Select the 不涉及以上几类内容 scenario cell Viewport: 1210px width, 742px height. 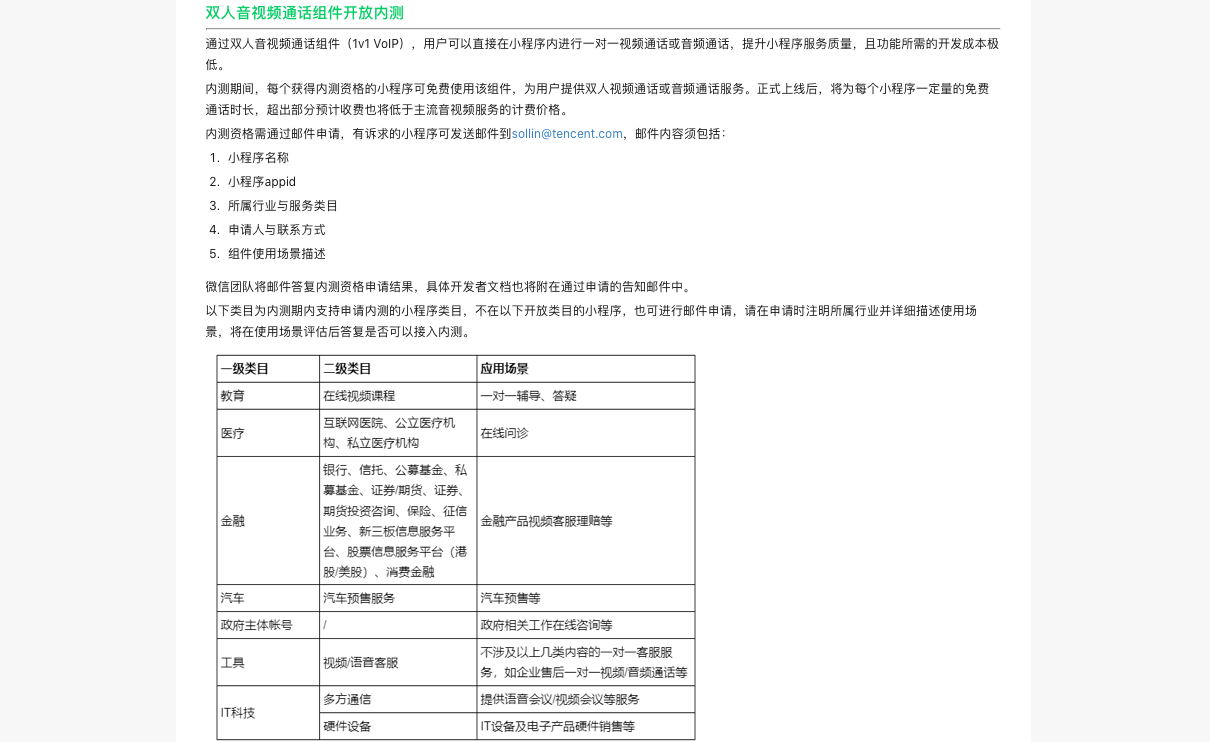[x=586, y=662]
